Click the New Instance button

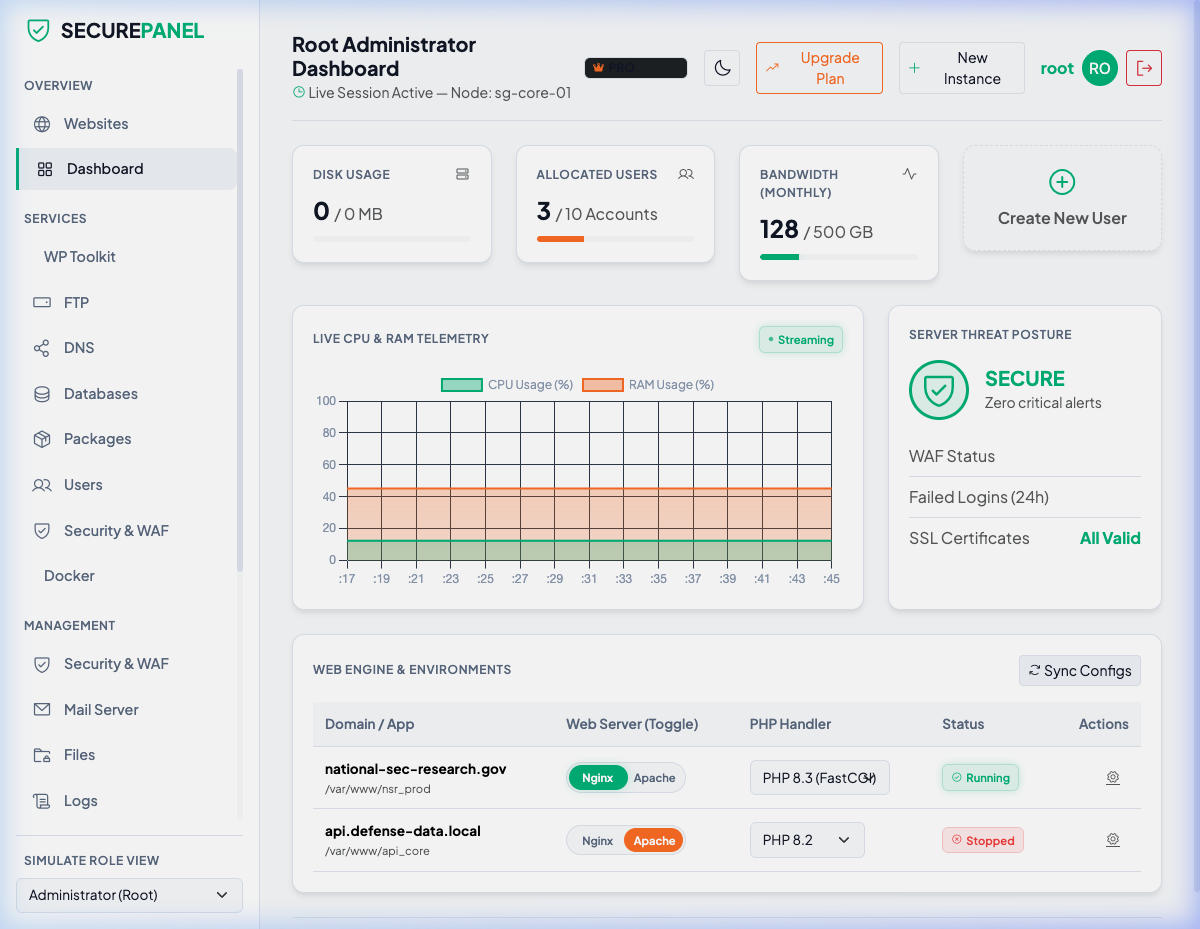point(962,68)
